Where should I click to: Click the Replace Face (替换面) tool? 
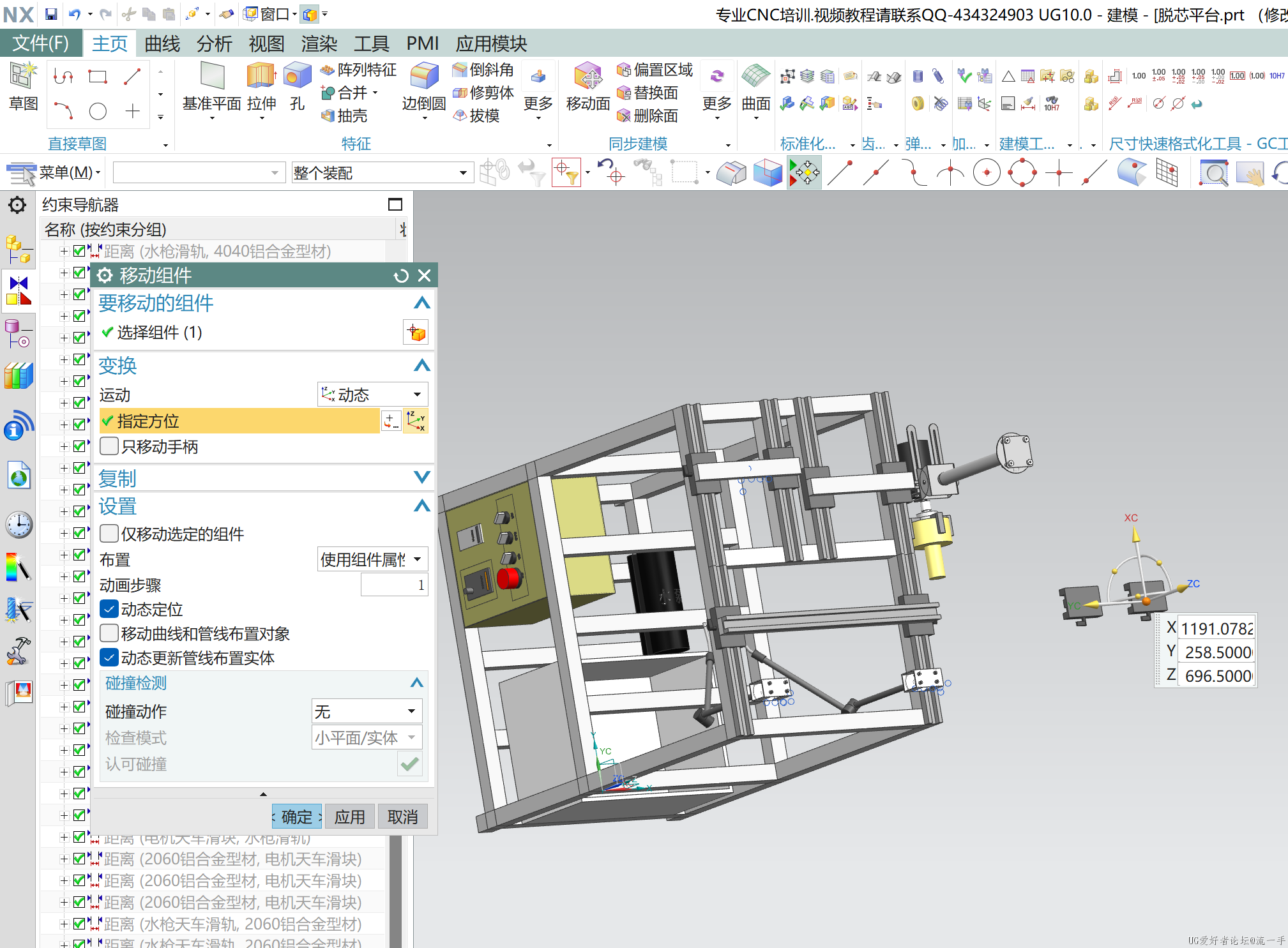coord(647,93)
